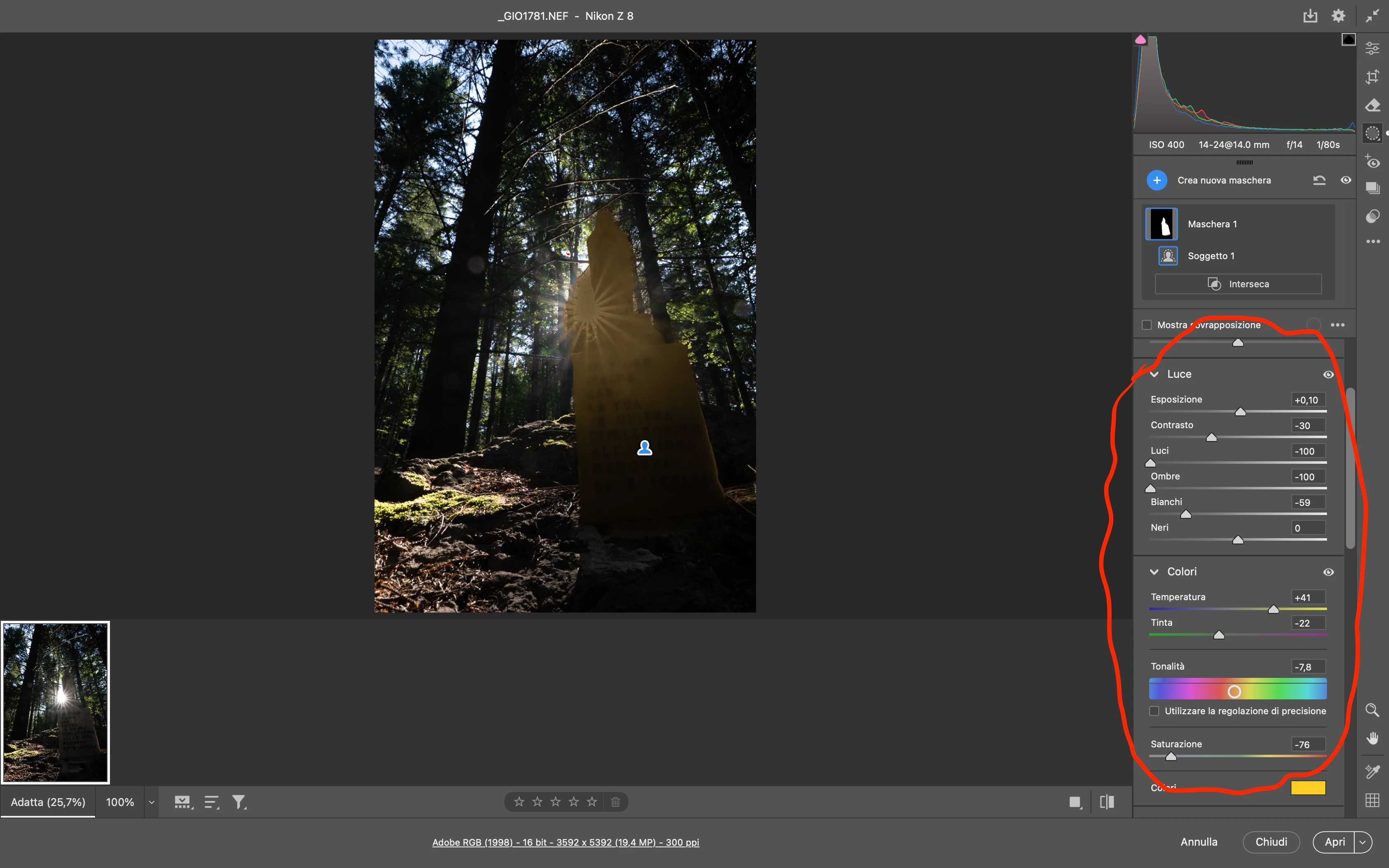Select the Healing eraser tool

[x=1372, y=105]
